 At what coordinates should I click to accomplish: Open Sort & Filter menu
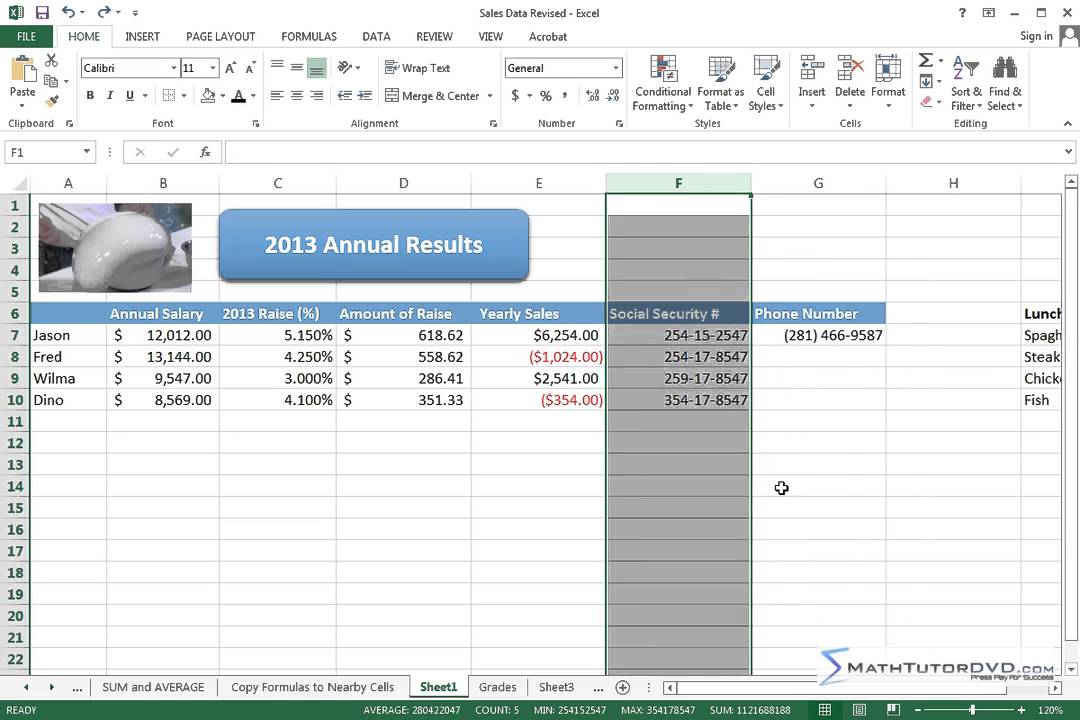click(x=966, y=83)
